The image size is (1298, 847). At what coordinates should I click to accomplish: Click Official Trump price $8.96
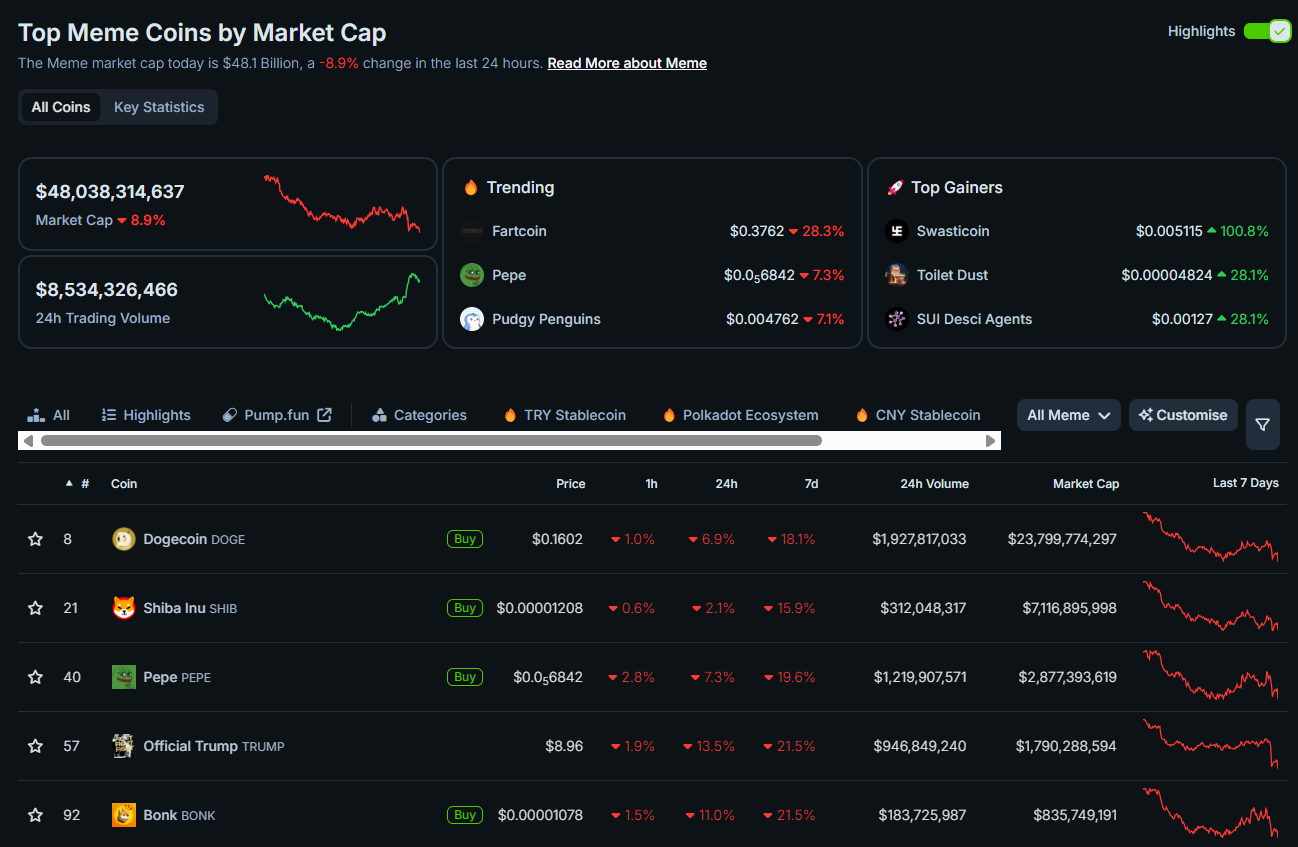pyautogui.click(x=564, y=746)
